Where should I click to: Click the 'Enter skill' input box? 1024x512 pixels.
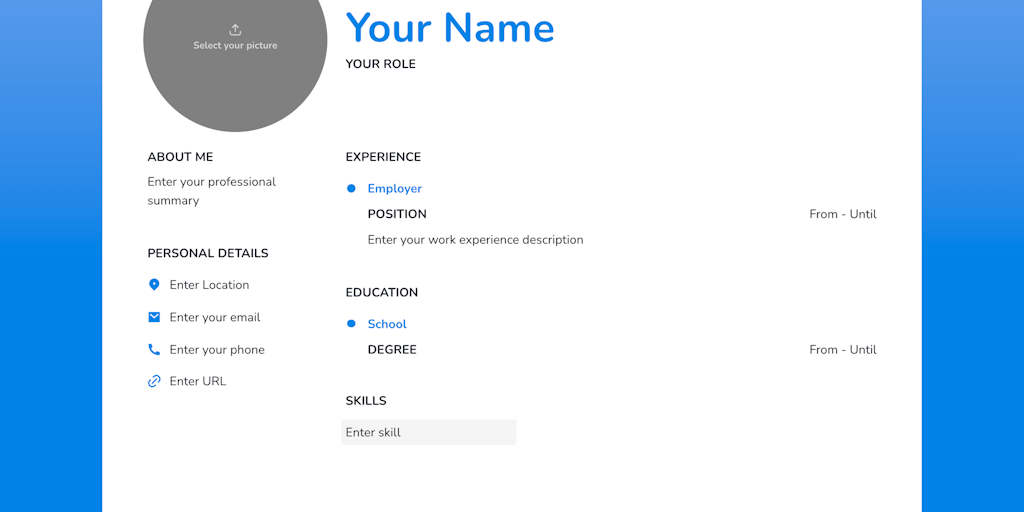coord(429,432)
